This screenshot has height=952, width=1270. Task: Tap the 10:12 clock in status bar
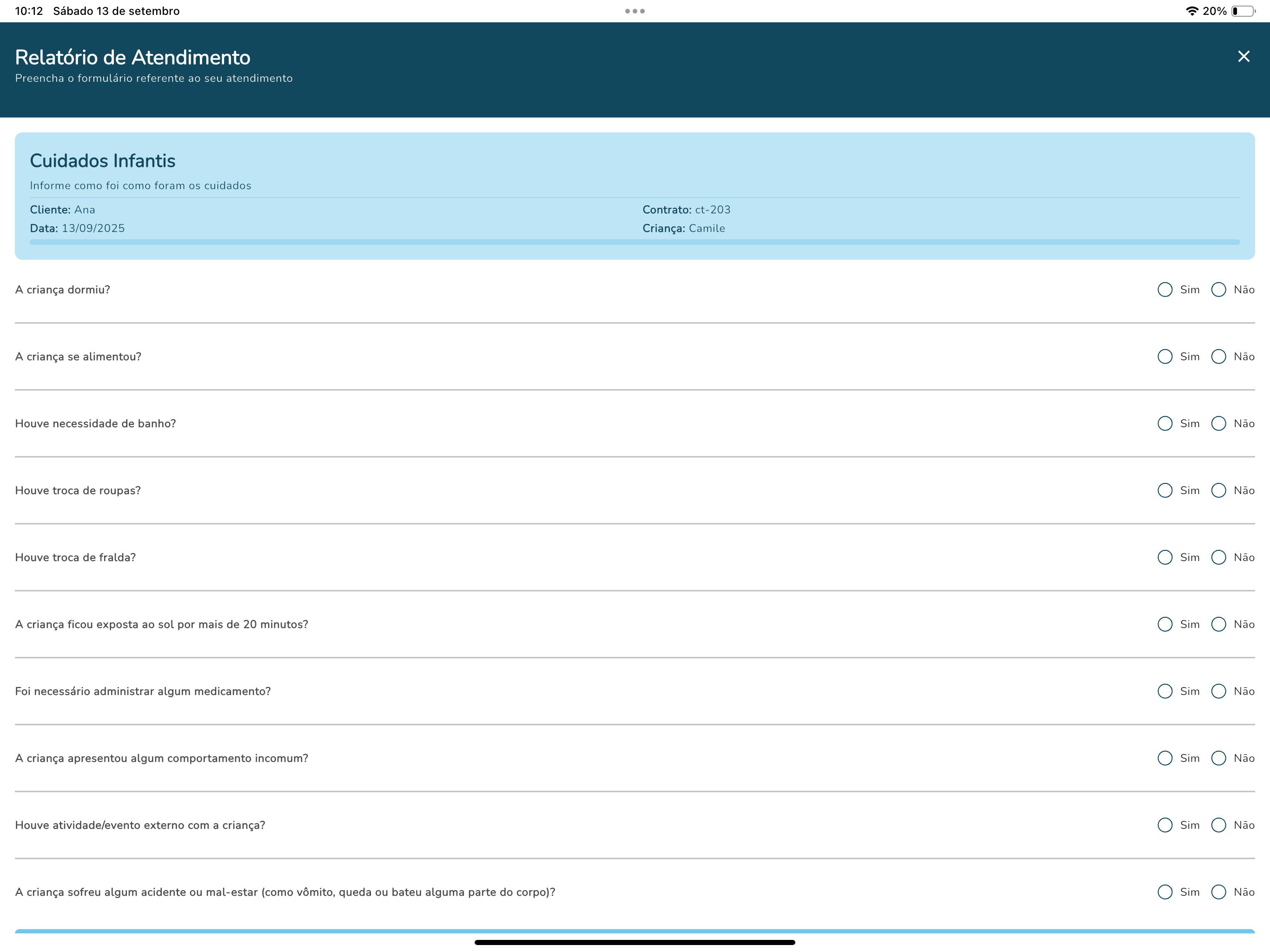[29, 11]
